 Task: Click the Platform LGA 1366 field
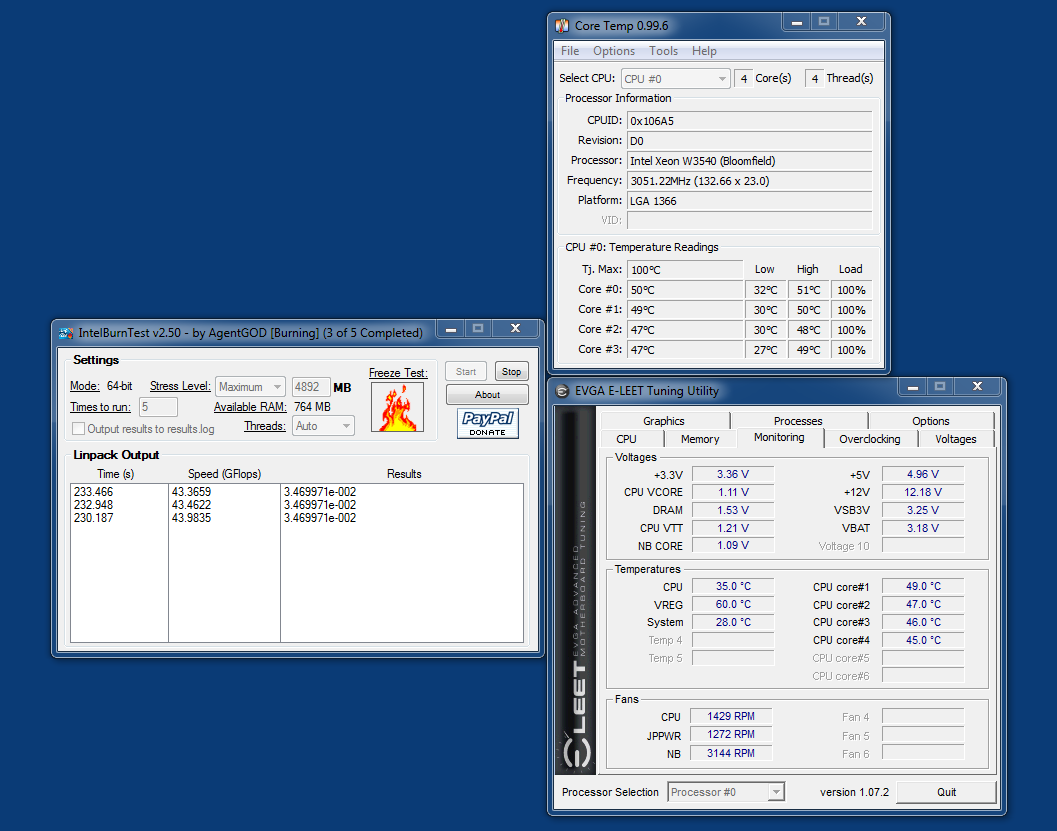pos(750,201)
